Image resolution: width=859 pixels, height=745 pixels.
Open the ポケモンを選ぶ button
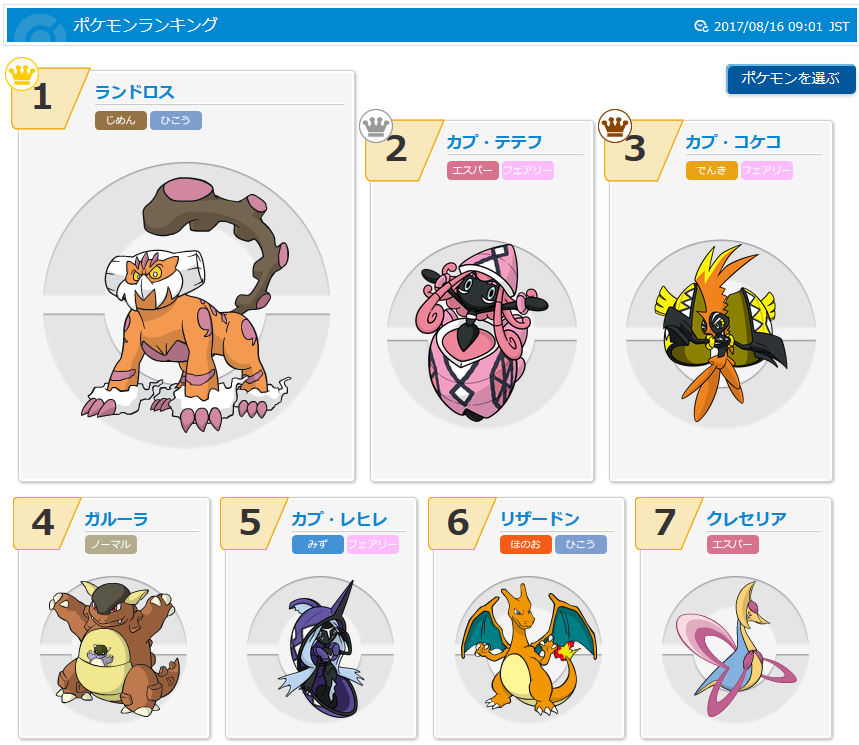791,79
